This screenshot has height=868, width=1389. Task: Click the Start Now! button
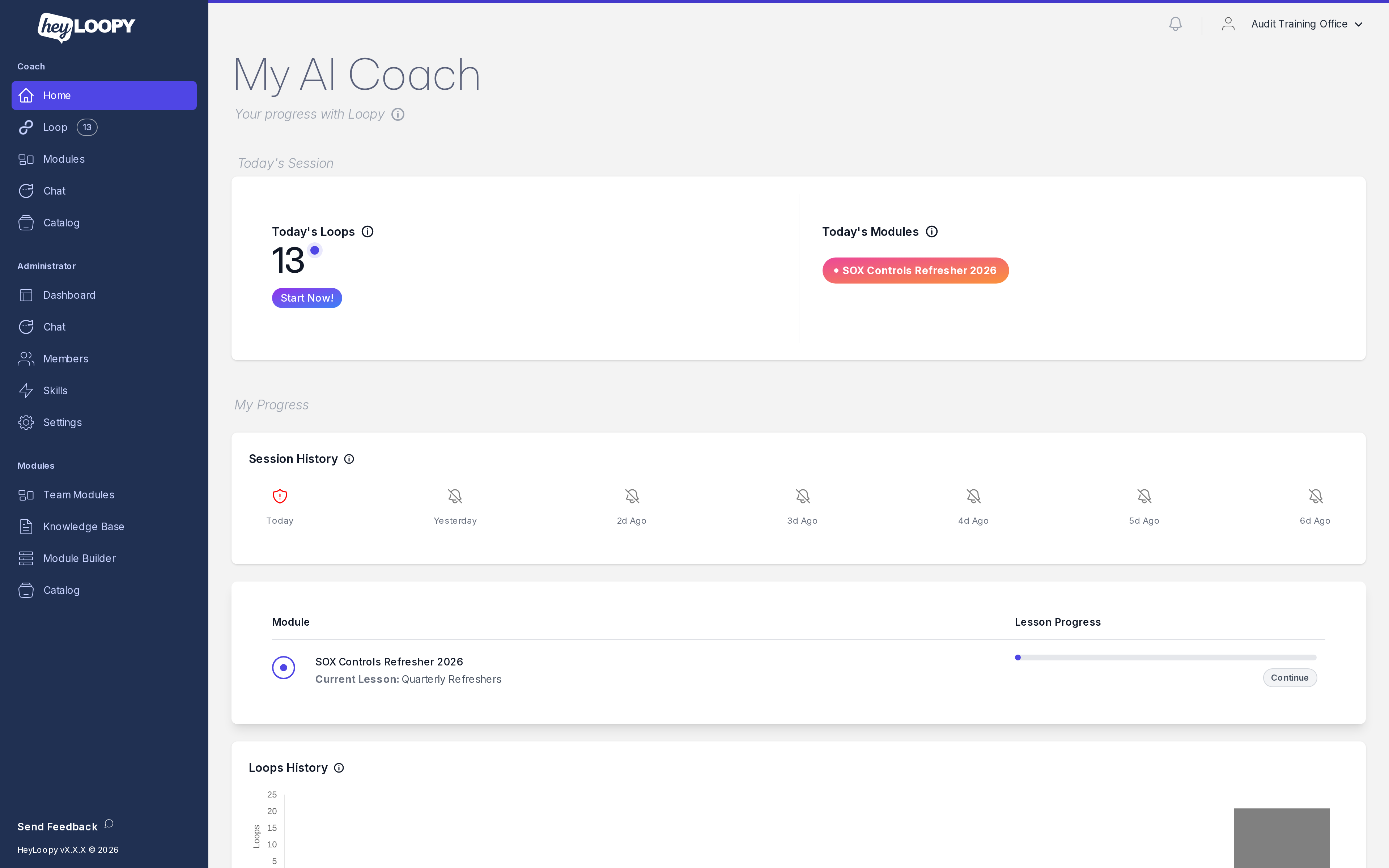(x=307, y=298)
